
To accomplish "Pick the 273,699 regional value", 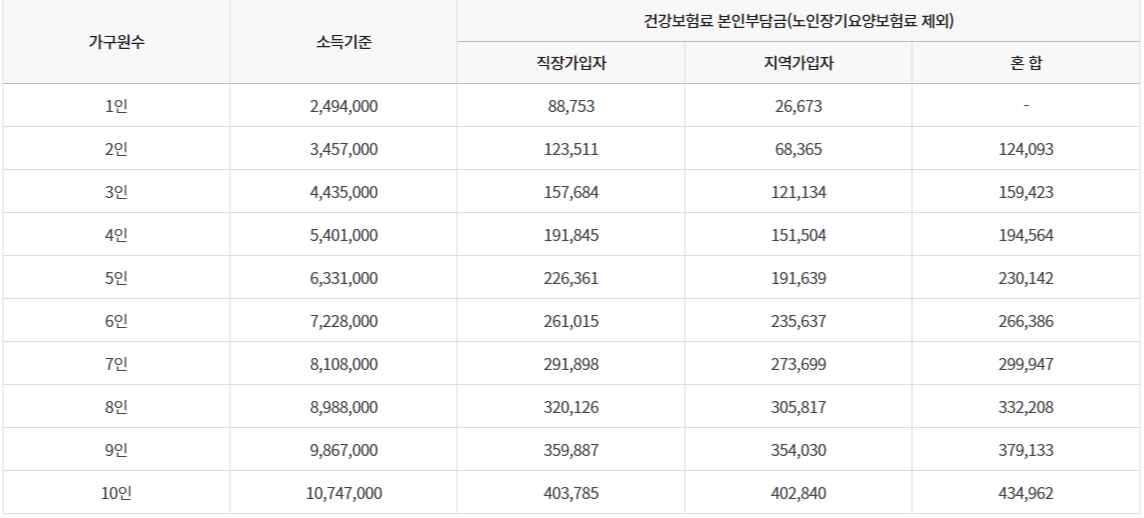I will click(x=798, y=364).
